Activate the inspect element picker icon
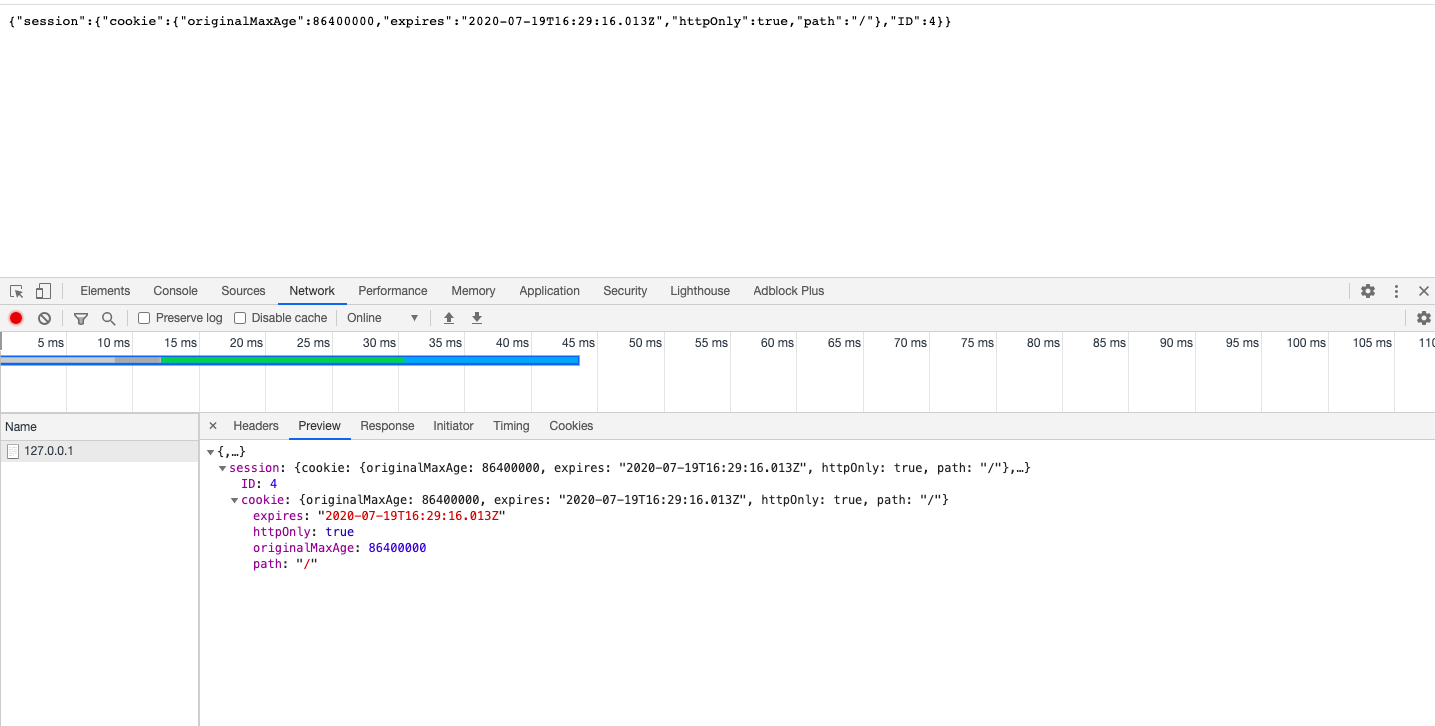1435x726 pixels. point(17,291)
